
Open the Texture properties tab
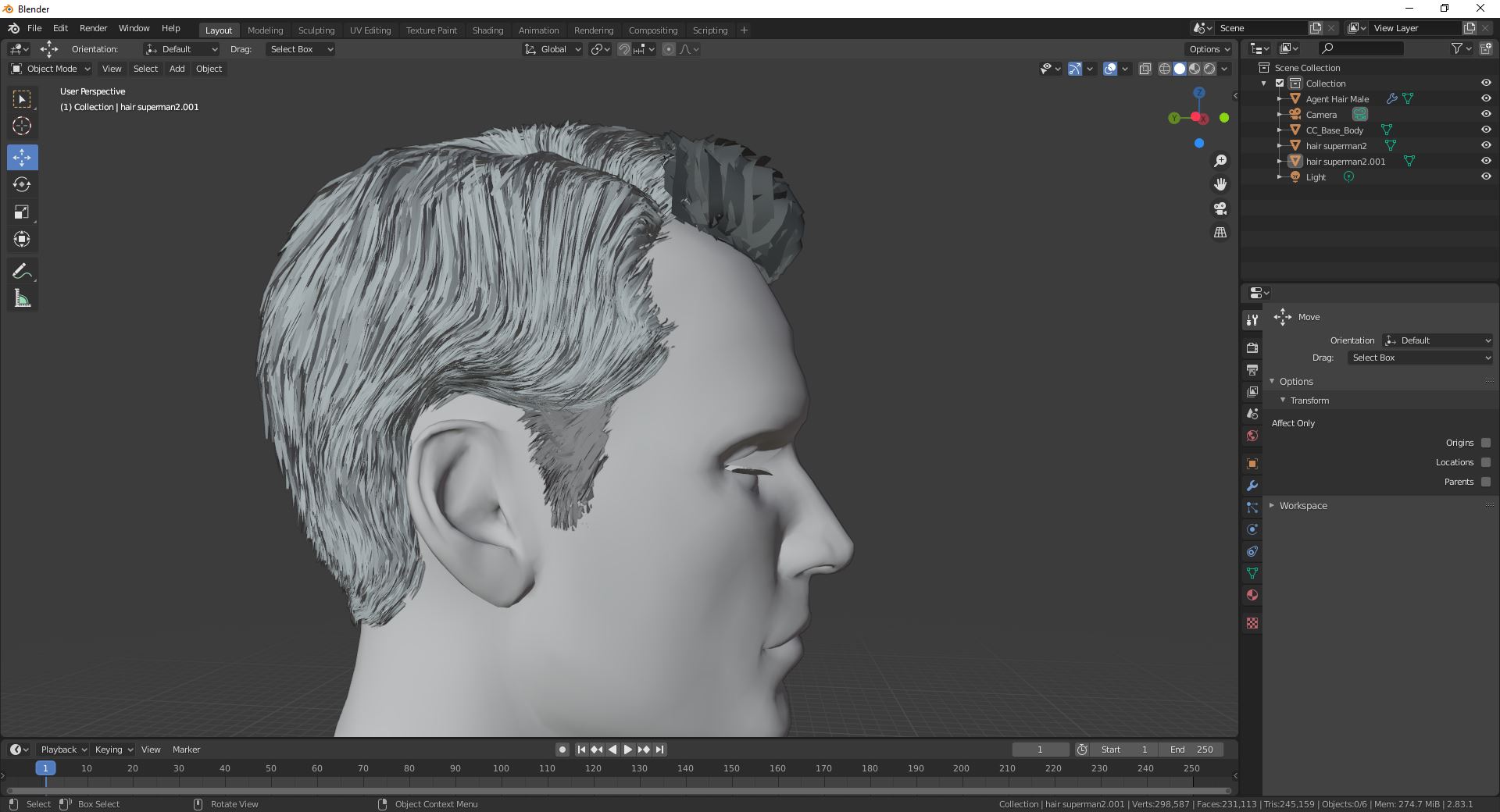click(x=1252, y=623)
